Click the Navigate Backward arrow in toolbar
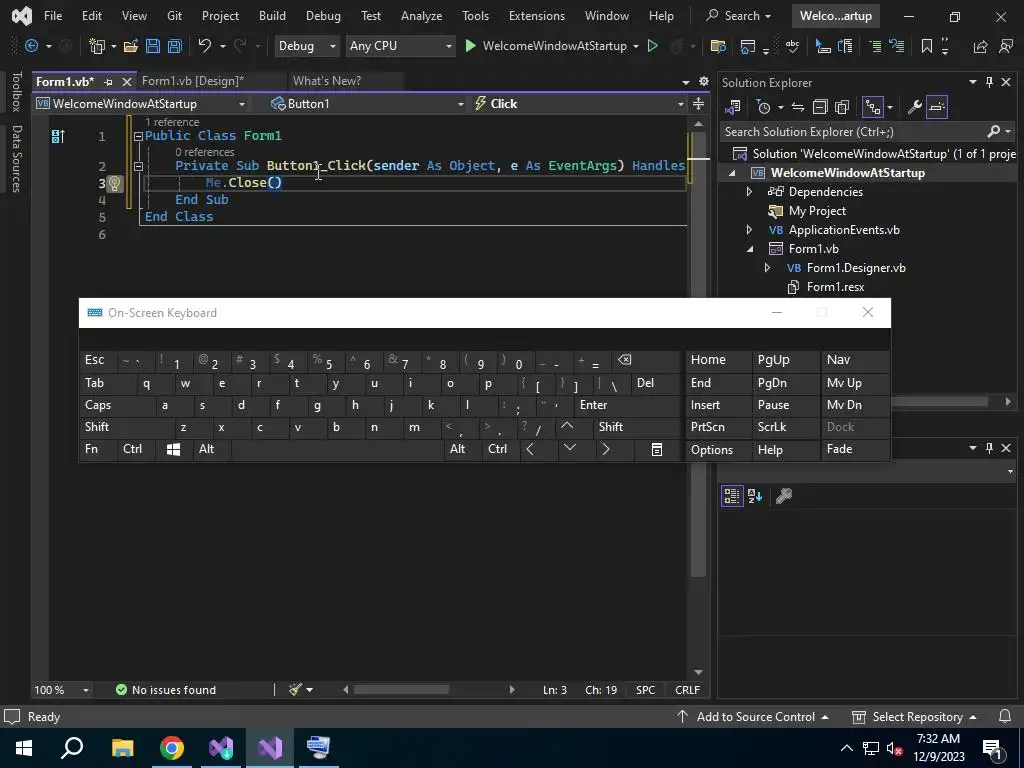 click(x=31, y=46)
